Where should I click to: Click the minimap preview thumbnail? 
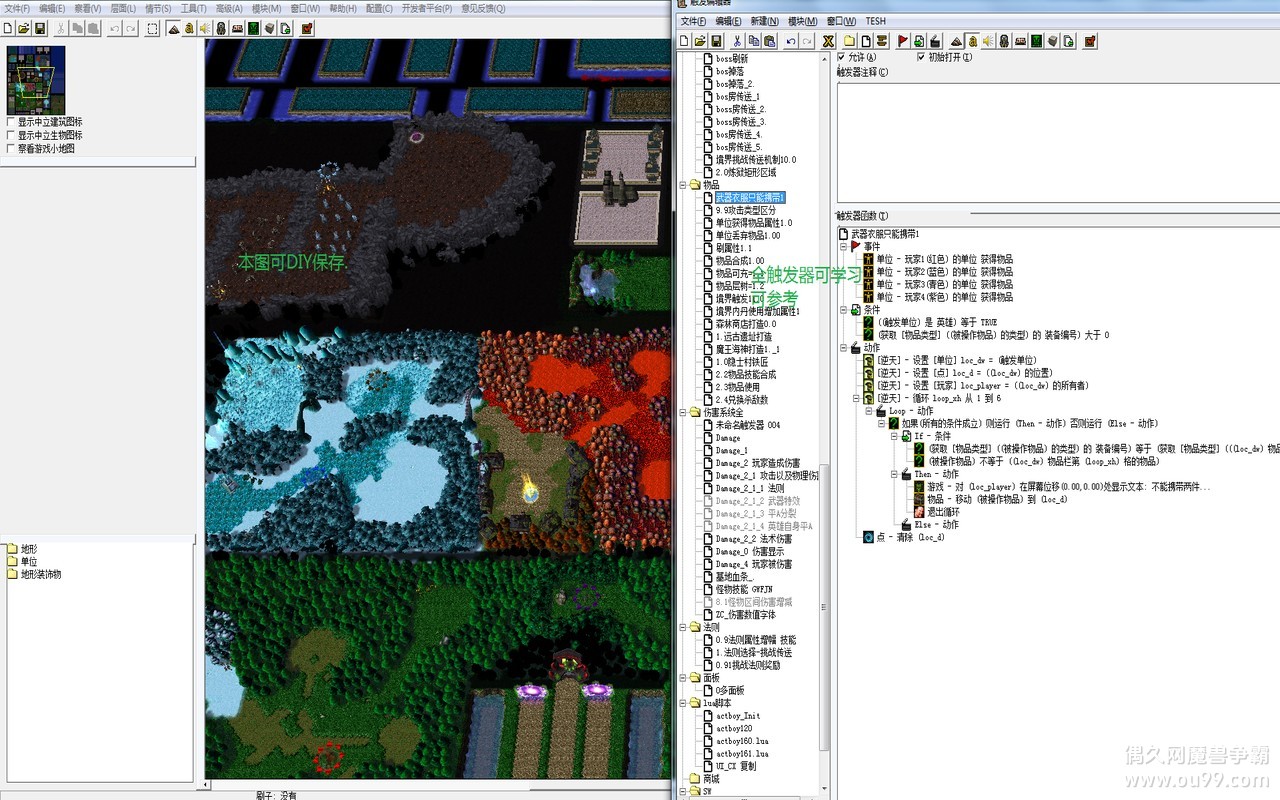pyautogui.click(x=36, y=80)
